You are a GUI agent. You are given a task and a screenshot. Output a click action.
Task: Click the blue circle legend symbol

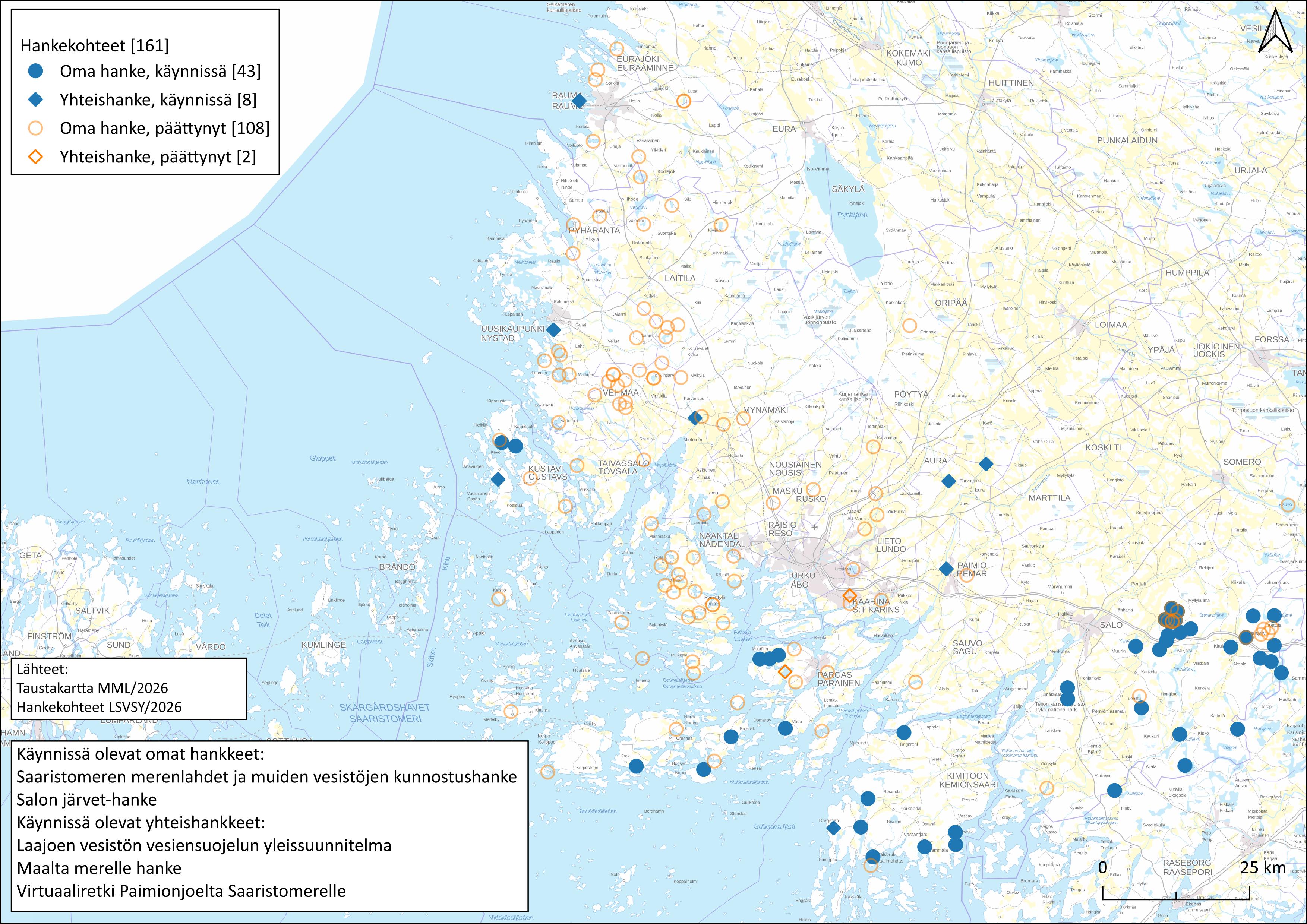[x=35, y=71]
